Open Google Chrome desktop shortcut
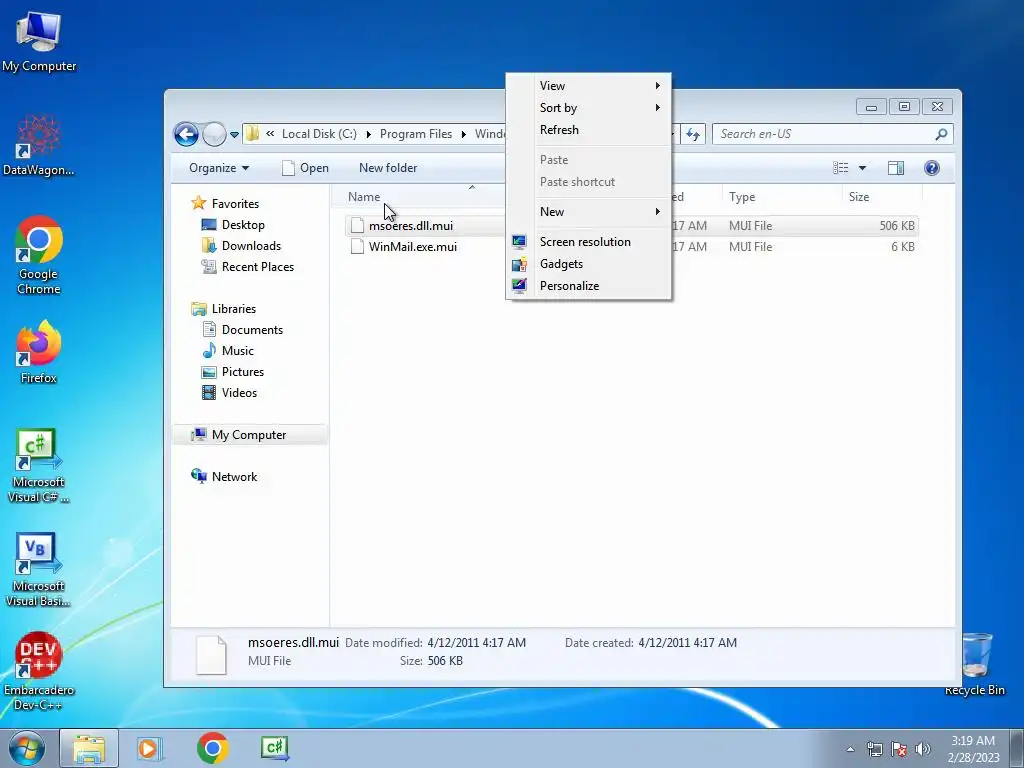The image size is (1024, 768). pyautogui.click(x=39, y=255)
